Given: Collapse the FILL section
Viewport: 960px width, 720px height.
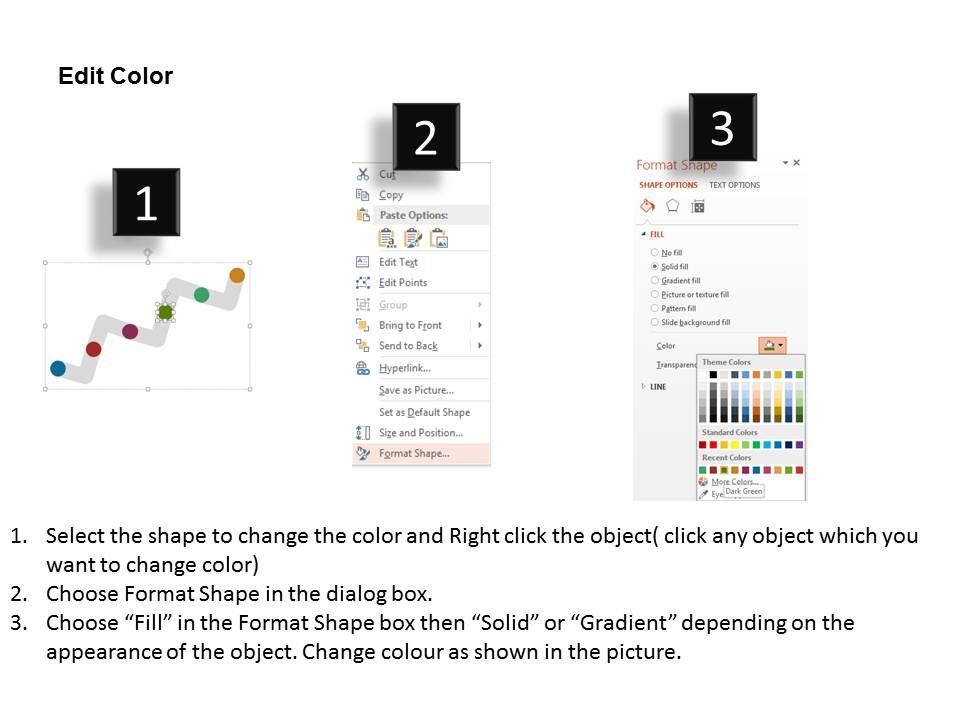Looking at the screenshot, I should [x=643, y=234].
